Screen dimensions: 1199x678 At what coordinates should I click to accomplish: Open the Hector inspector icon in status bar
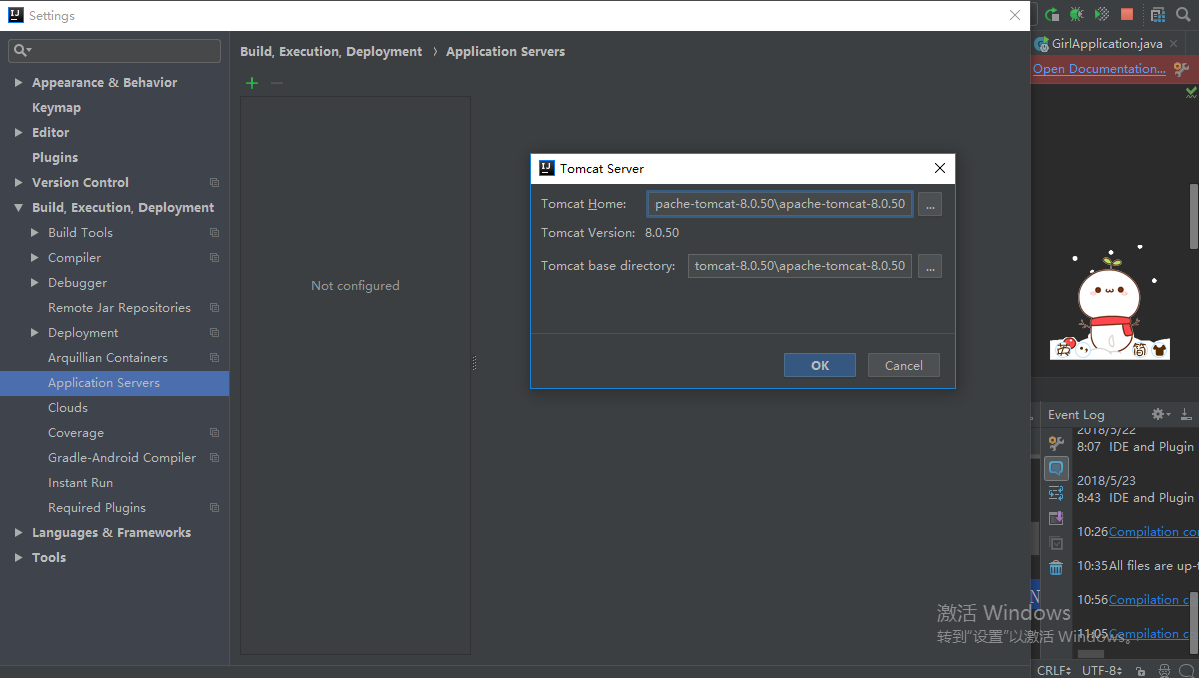click(x=1164, y=670)
